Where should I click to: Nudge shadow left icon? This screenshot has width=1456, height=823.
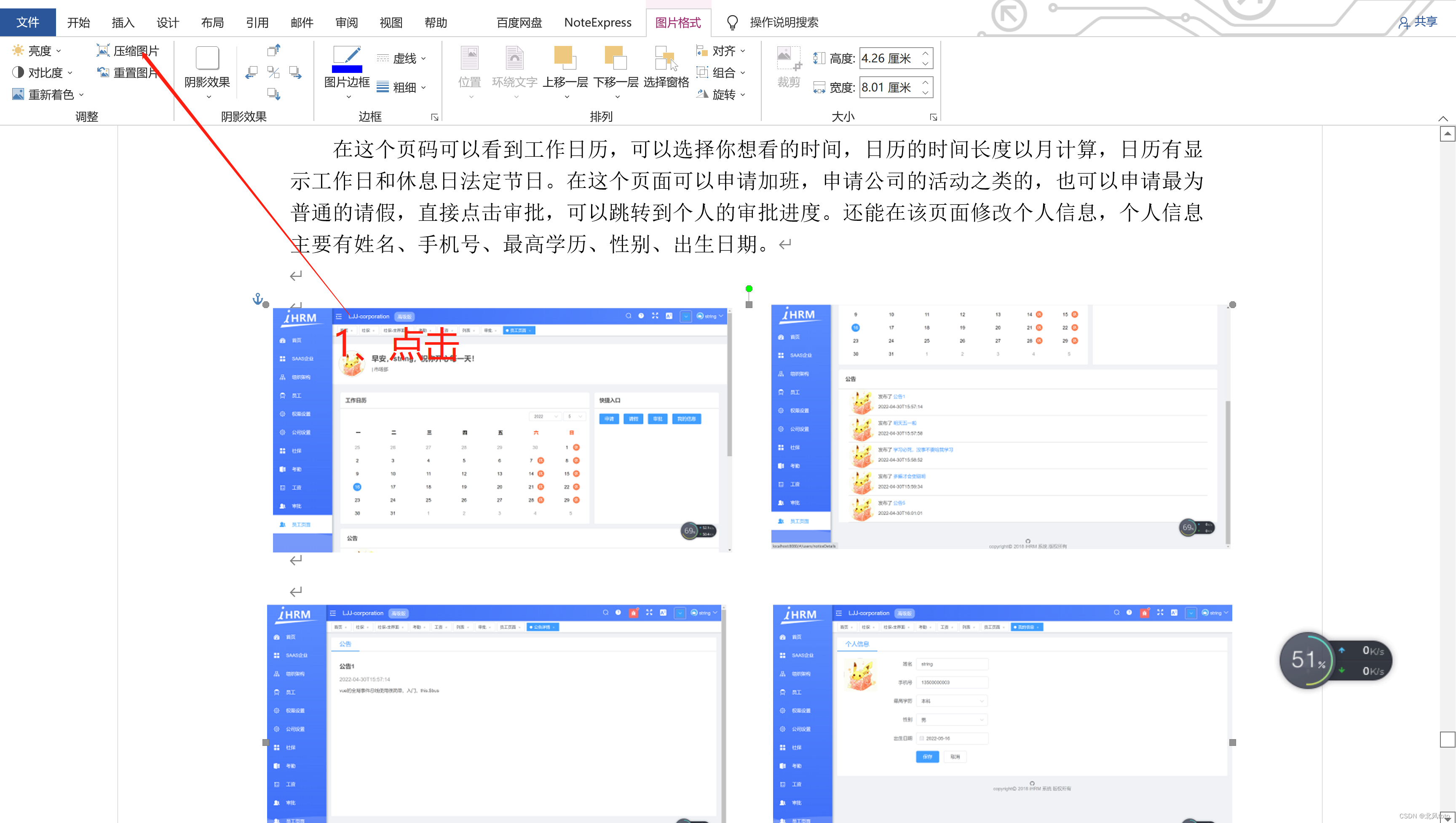coord(252,72)
